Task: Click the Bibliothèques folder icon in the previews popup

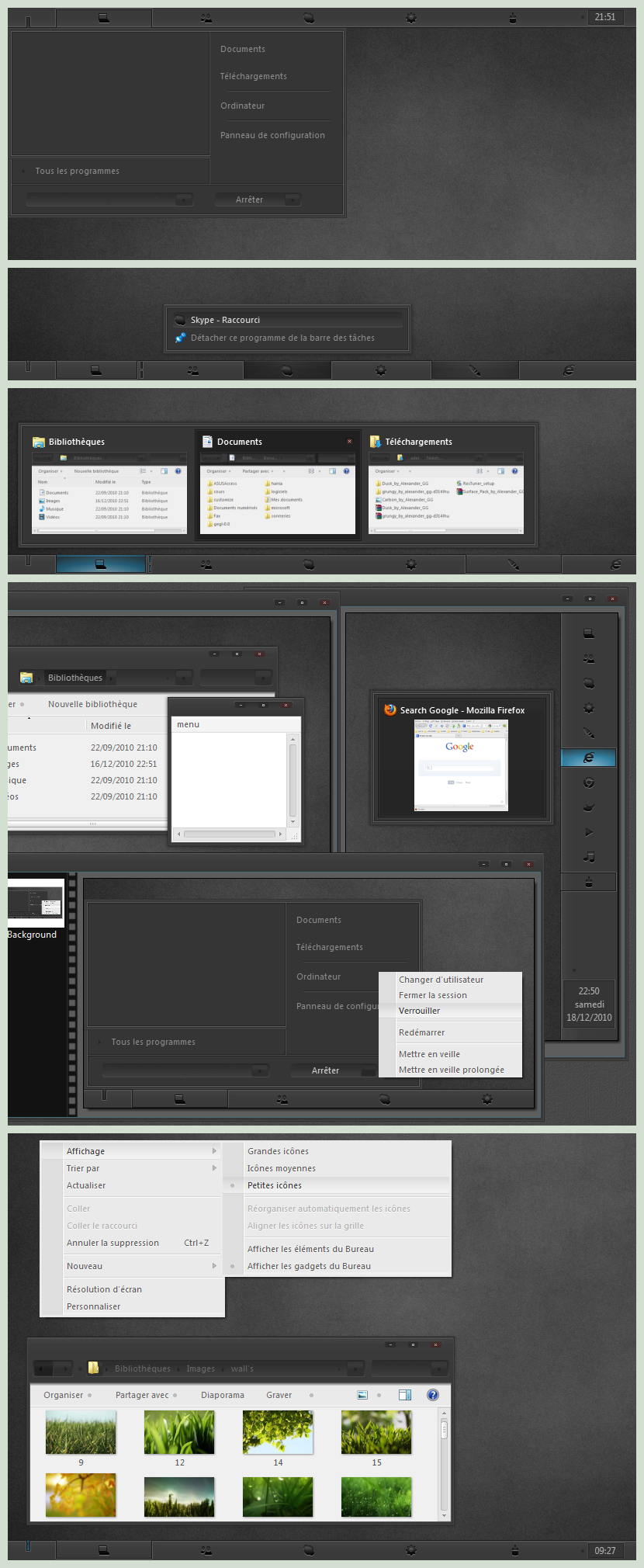Action: click(39, 442)
